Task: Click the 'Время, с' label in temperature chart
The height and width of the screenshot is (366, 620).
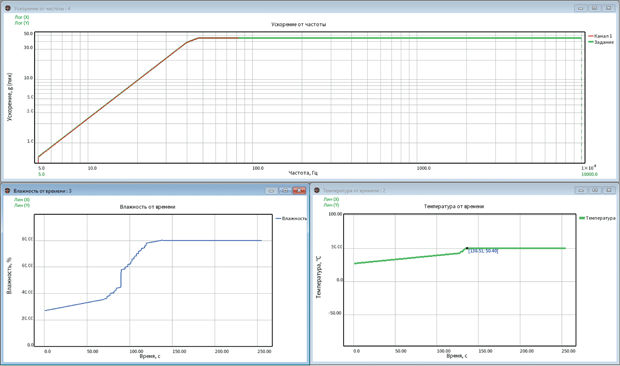Action: (457, 356)
